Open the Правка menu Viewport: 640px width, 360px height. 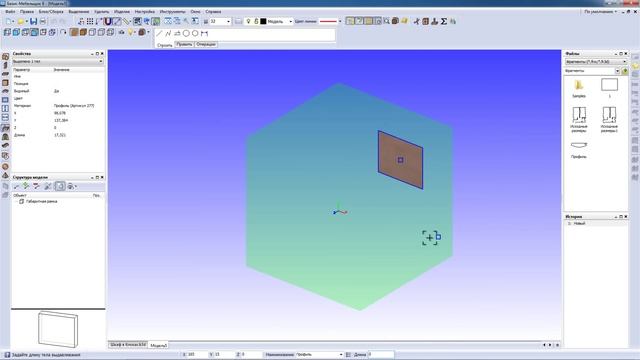27,11
